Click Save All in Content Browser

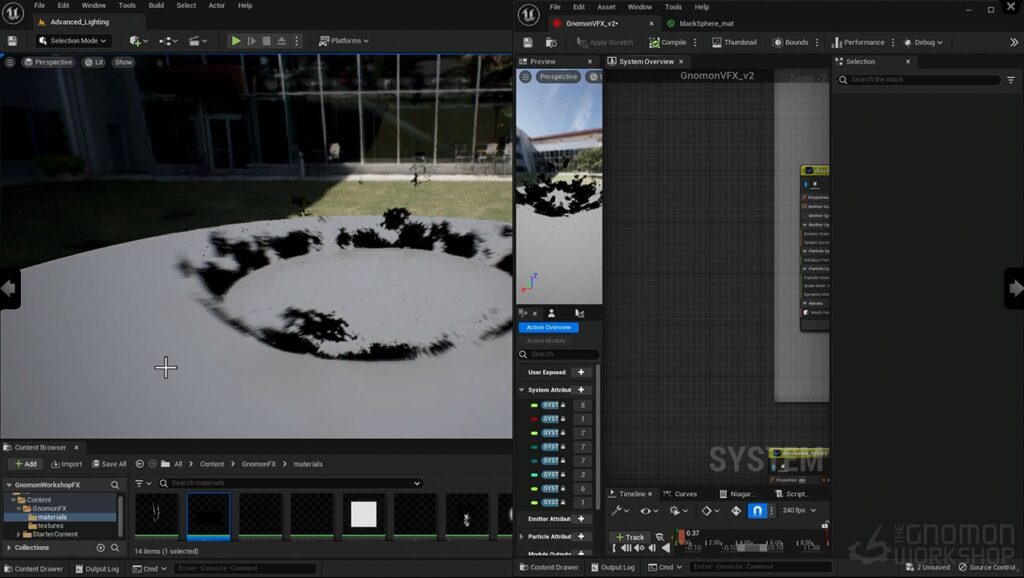(x=109, y=464)
